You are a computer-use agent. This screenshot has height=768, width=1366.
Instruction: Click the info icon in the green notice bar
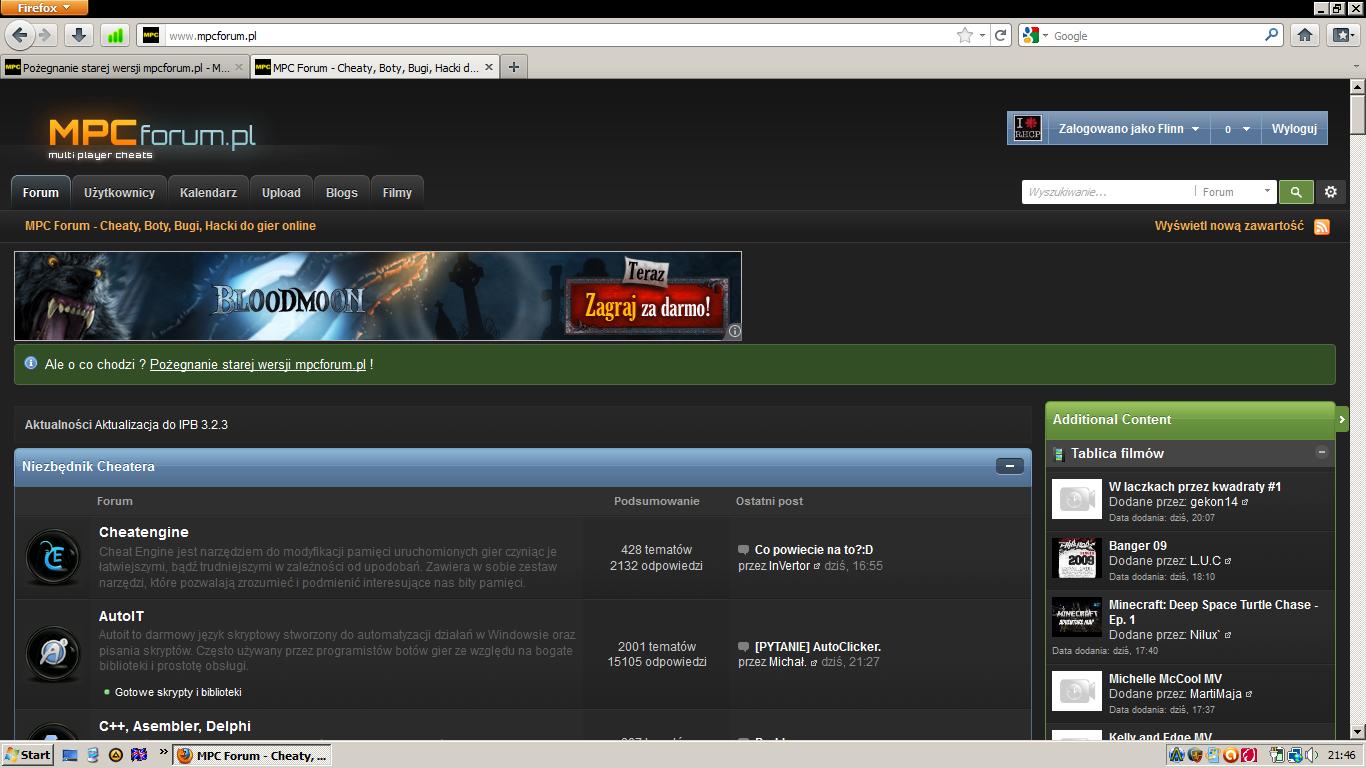31,364
